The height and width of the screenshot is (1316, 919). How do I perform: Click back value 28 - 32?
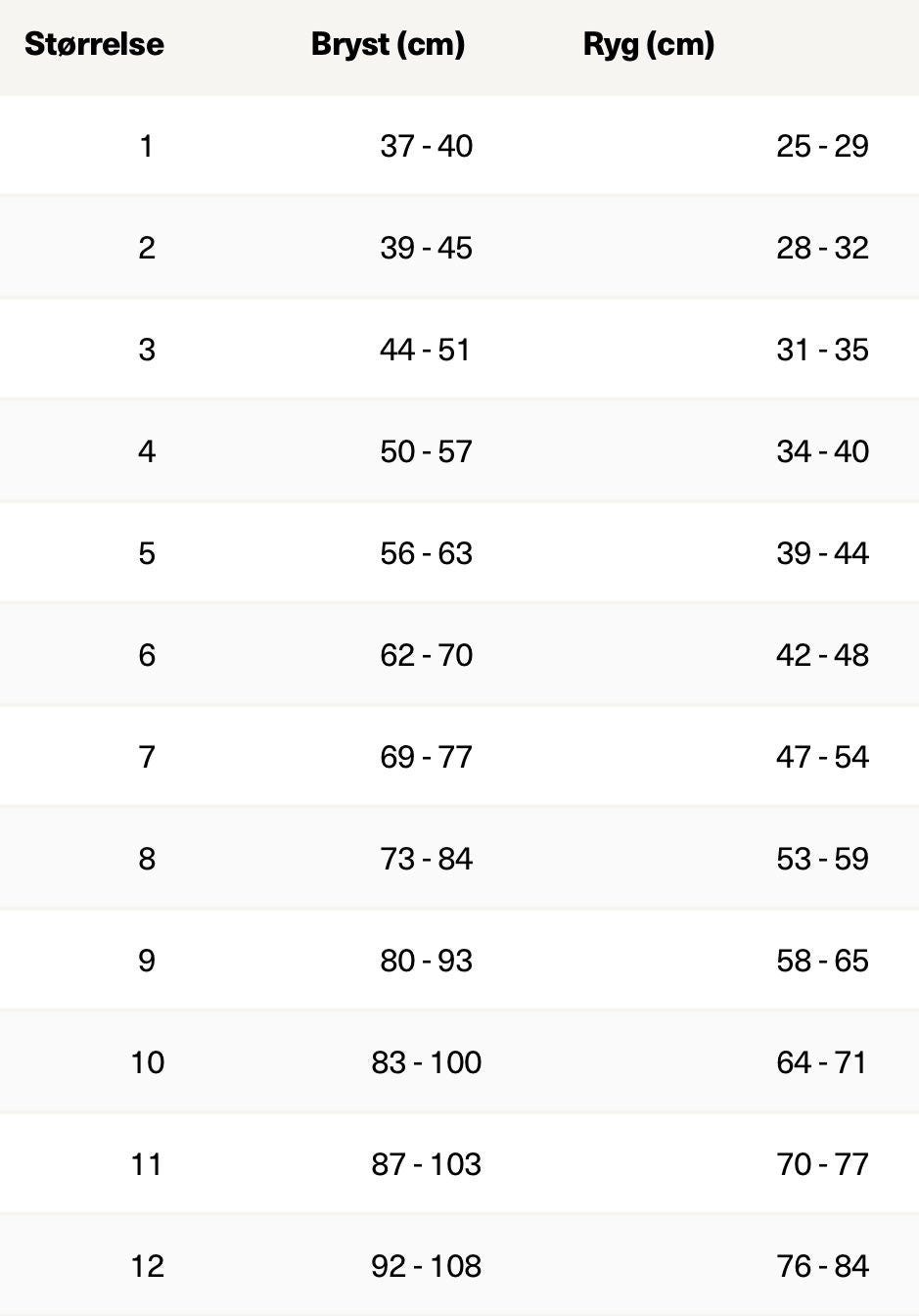click(x=822, y=248)
